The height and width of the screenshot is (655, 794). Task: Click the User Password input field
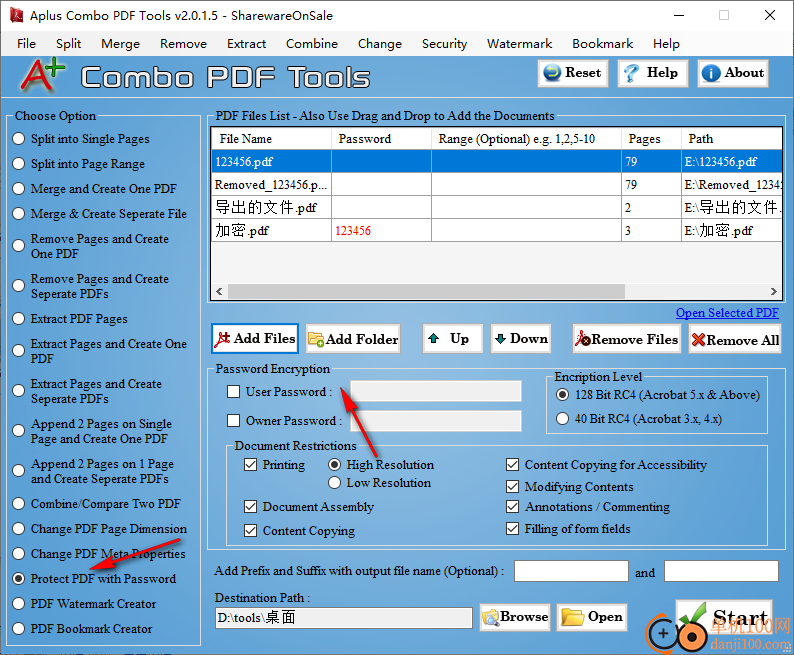tap(436, 391)
